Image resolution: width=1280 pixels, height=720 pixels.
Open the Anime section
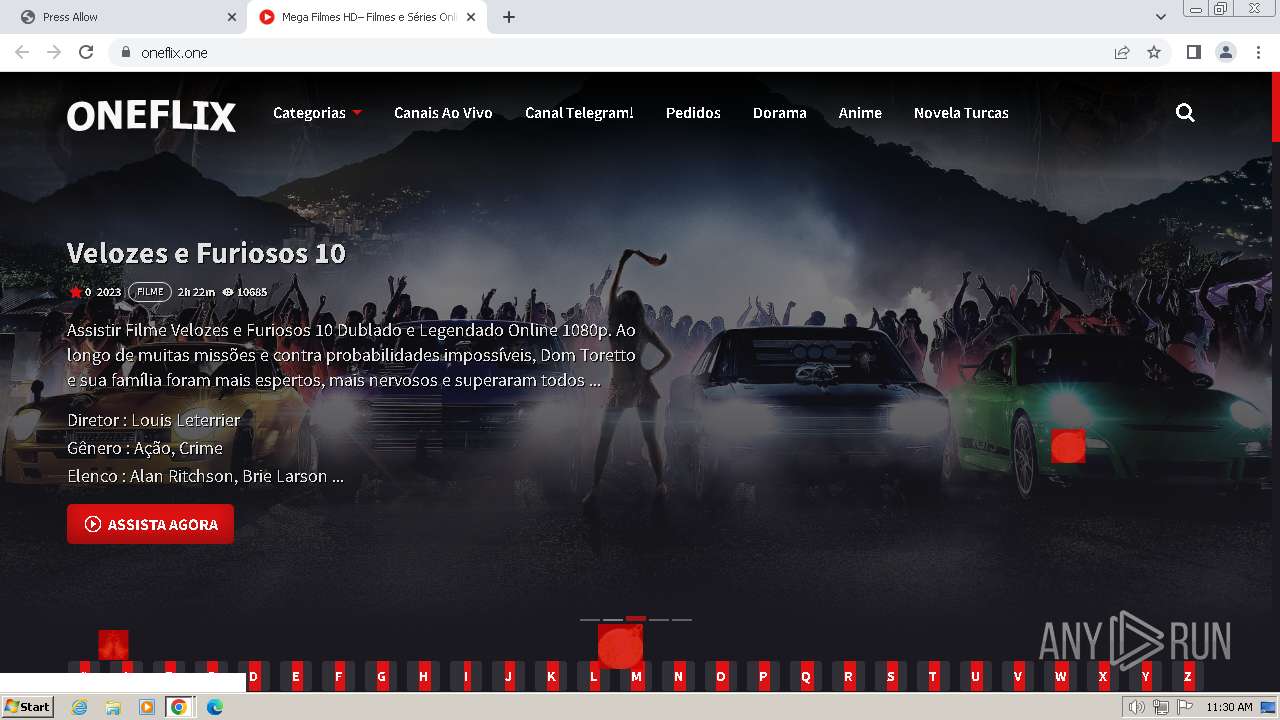[x=860, y=113]
